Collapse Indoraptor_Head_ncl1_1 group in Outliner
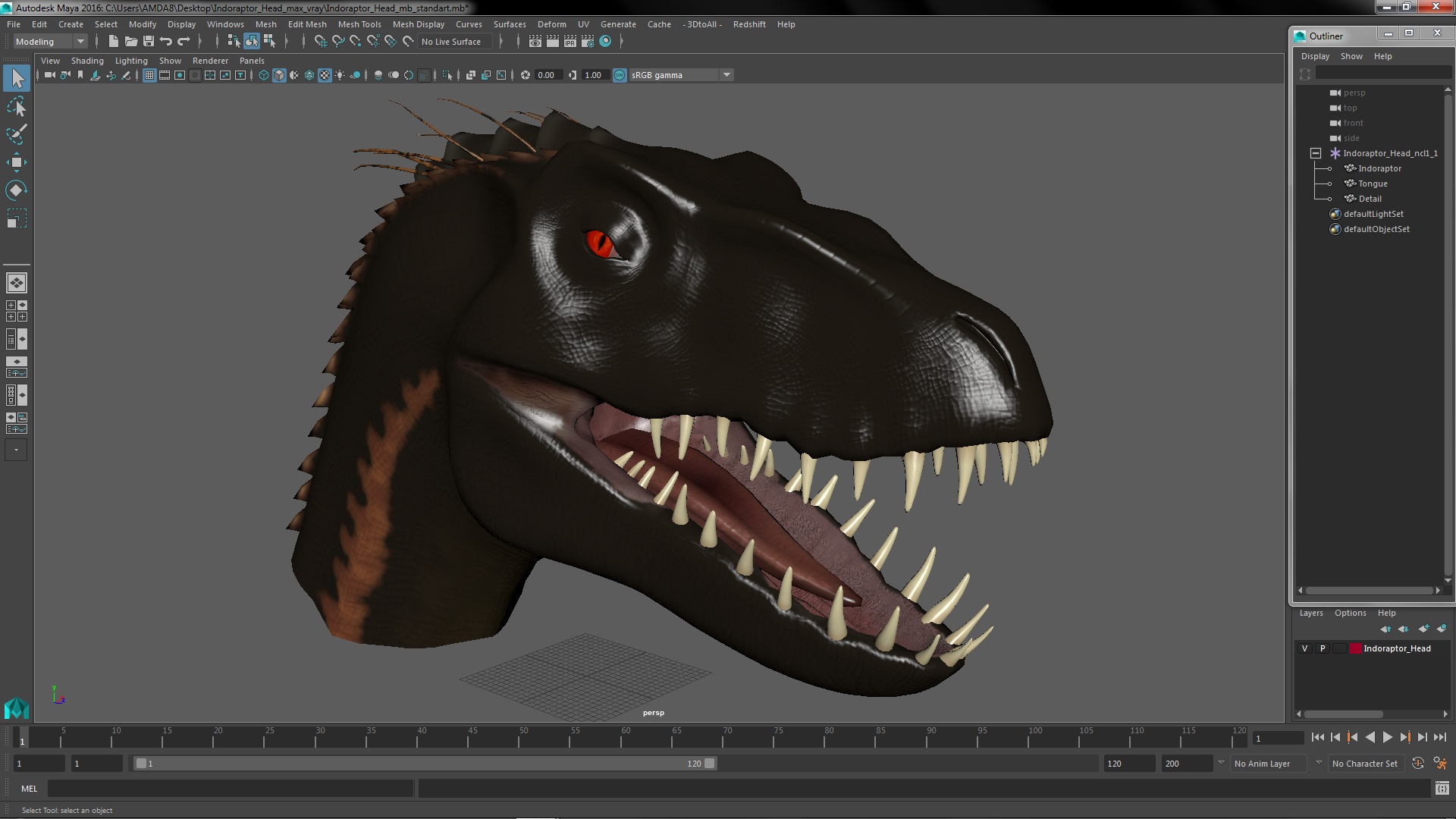The width and height of the screenshot is (1456, 819). click(x=1316, y=153)
